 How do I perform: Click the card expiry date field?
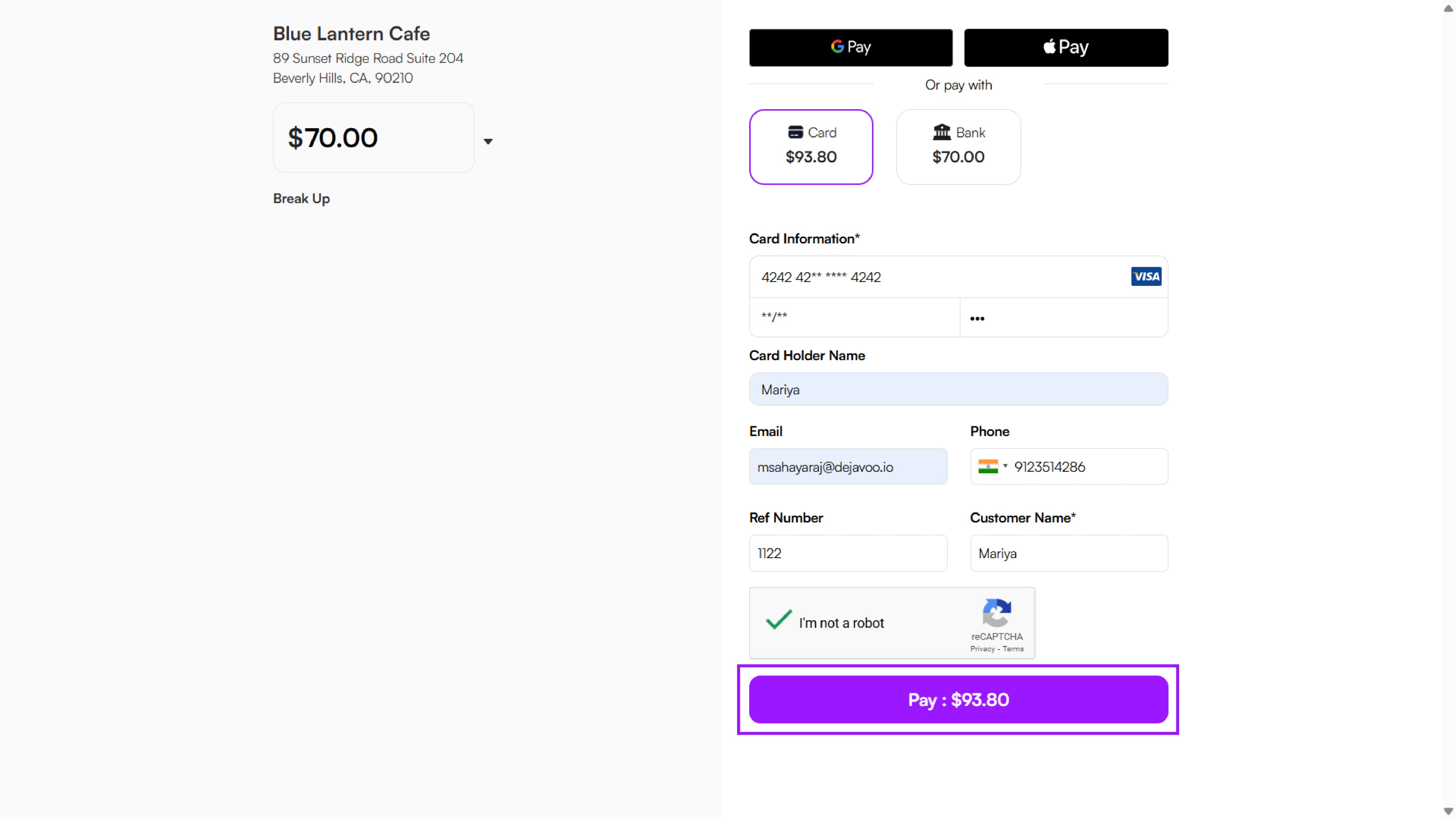tap(854, 318)
